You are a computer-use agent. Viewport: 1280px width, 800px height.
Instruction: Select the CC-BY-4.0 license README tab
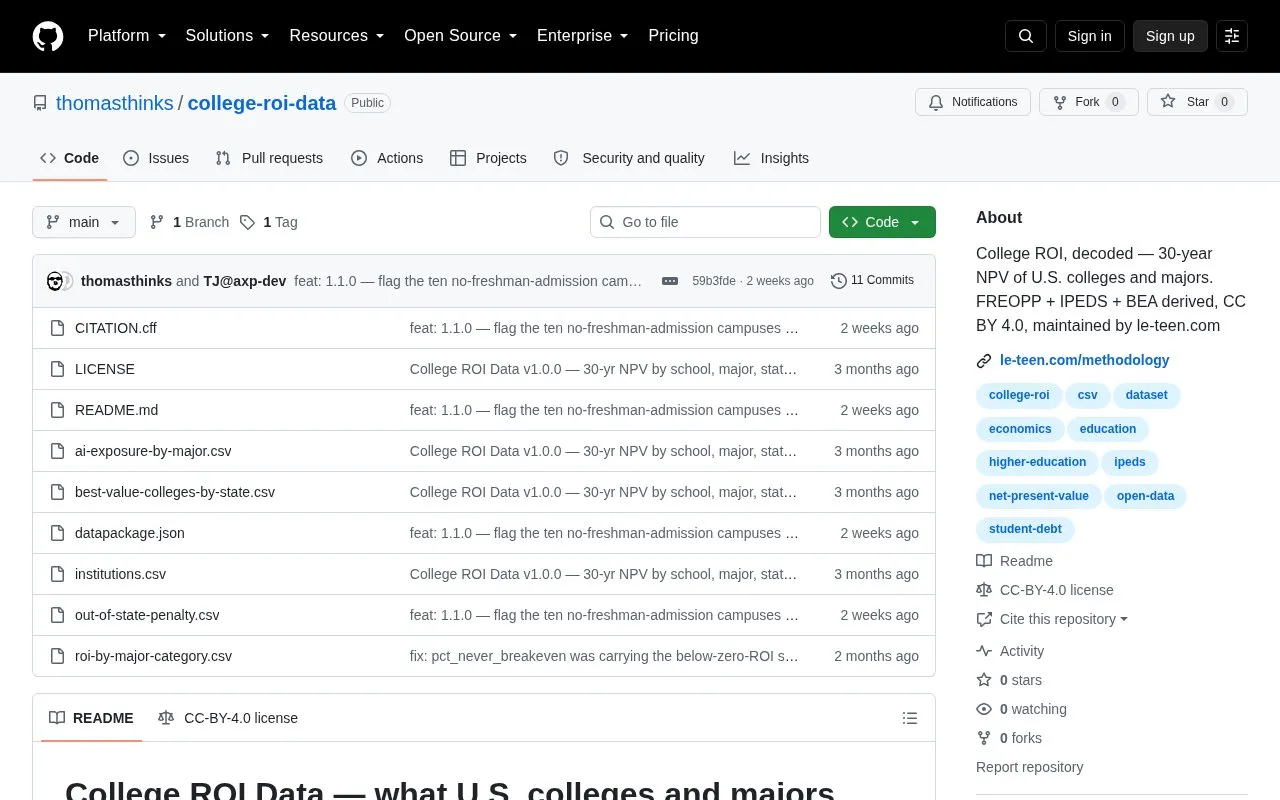click(228, 718)
